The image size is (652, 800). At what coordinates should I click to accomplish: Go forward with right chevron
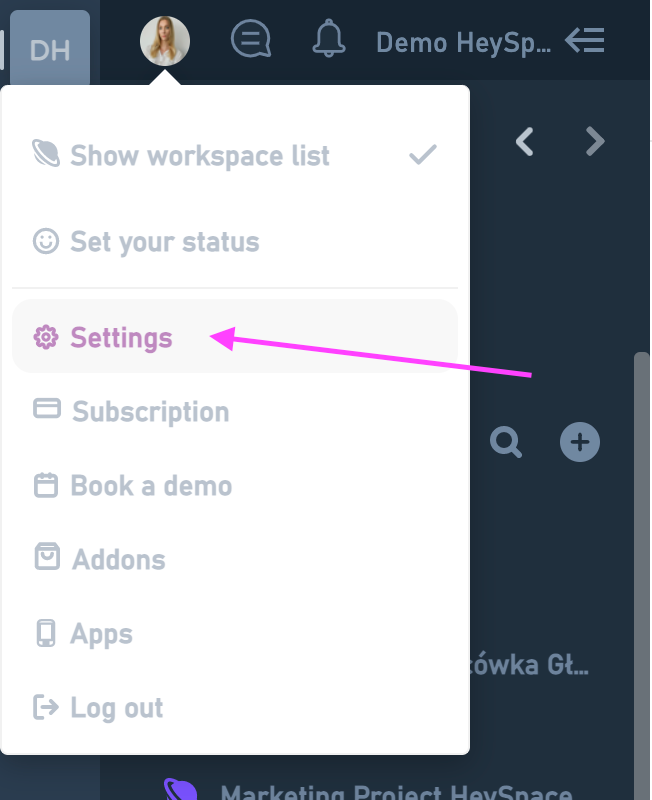click(x=595, y=142)
